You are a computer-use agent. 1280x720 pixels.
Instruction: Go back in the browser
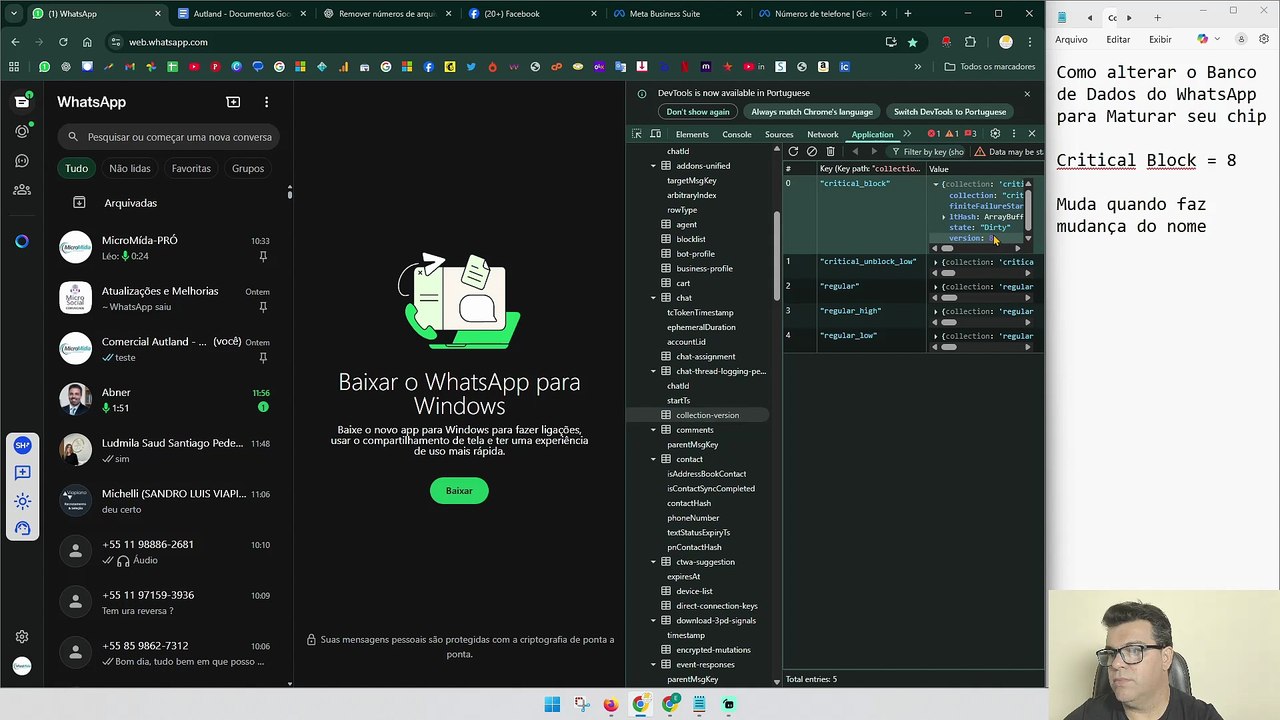click(x=15, y=42)
